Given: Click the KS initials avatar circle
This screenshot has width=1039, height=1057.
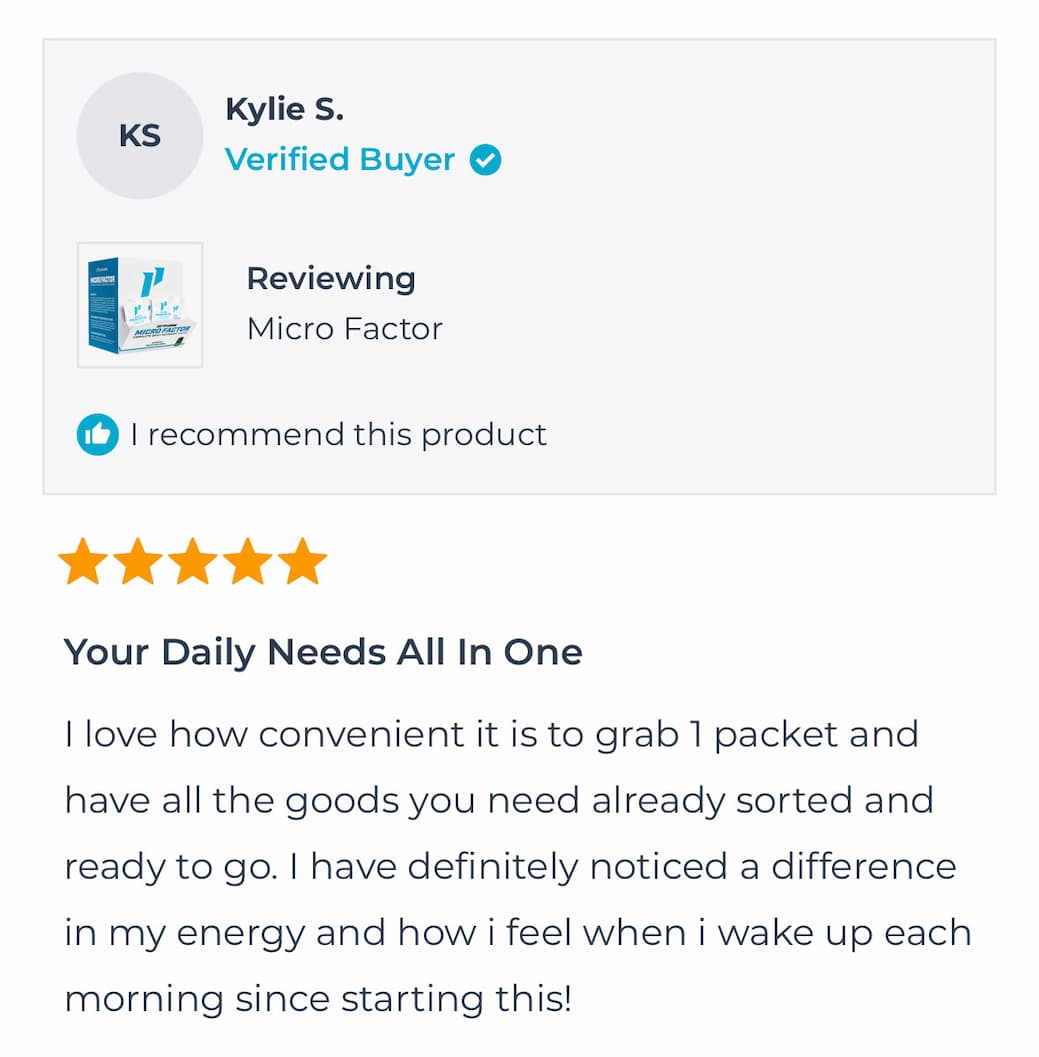Looking at the screenshot, I should [140, 136].
